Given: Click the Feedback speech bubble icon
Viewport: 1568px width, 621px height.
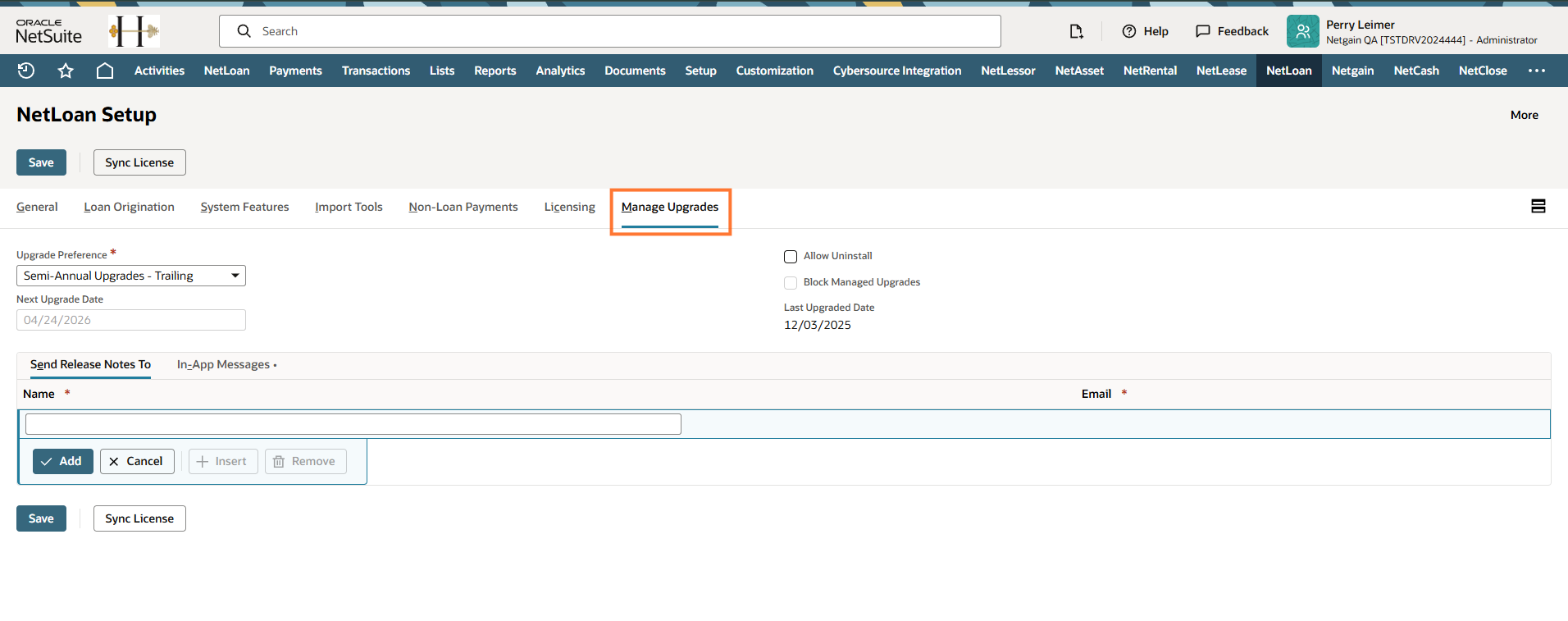Looking at the screenshot, I should [1203, 31].
